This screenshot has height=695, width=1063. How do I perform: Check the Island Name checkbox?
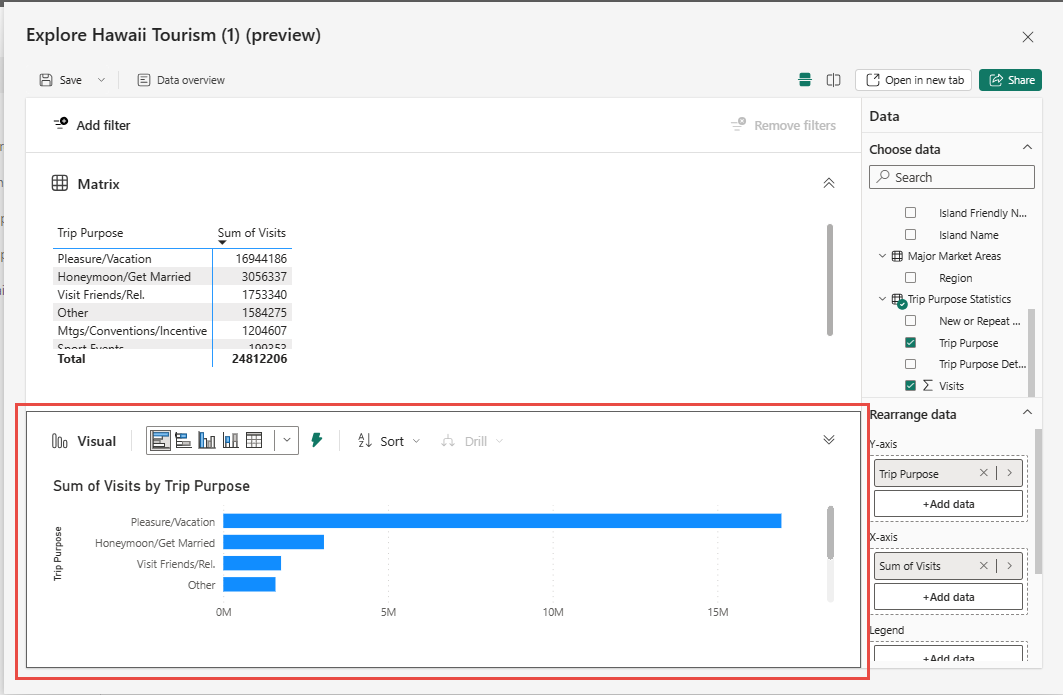click(910, 235)
